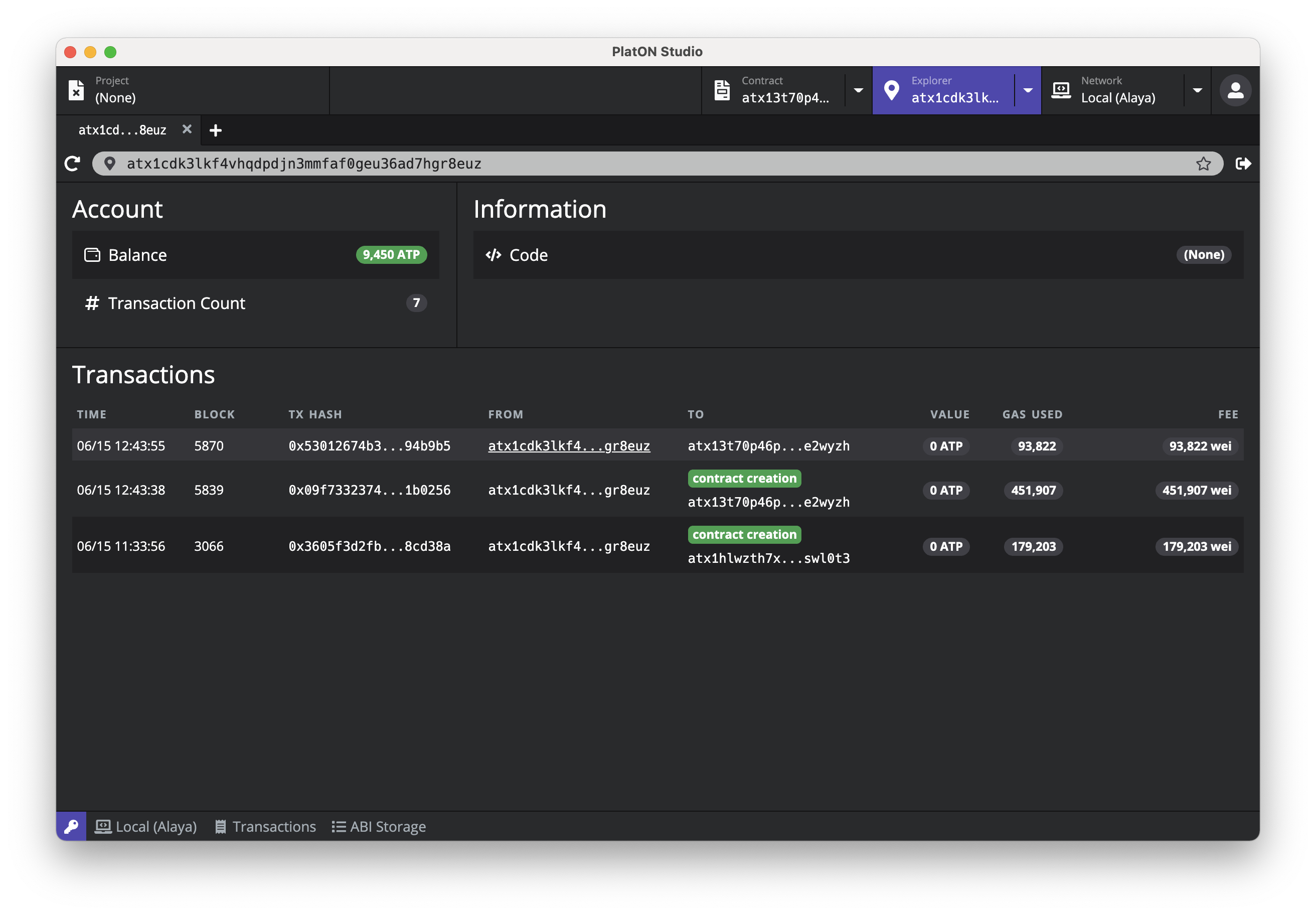1316x915 pixels.
Task: Click the underlined From address atx1cdk3lkf4...gr8euz
Action: (x=569, y=446)
